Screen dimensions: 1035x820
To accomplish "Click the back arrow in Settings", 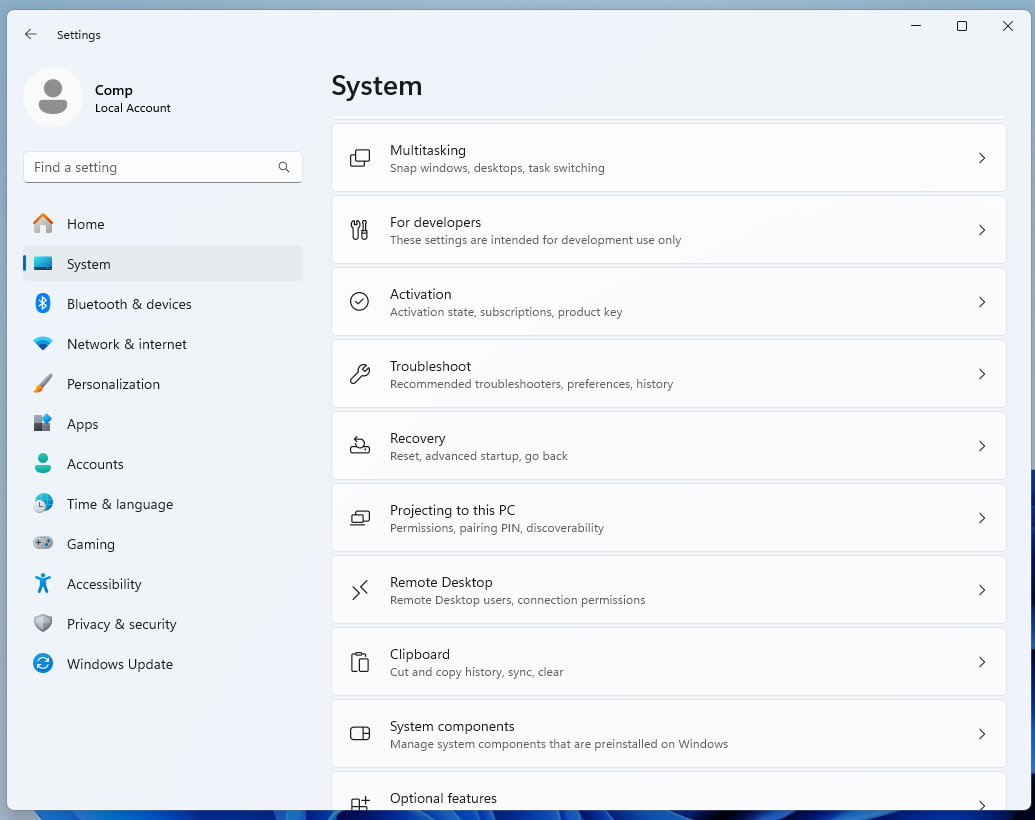I will pos(30,34).
